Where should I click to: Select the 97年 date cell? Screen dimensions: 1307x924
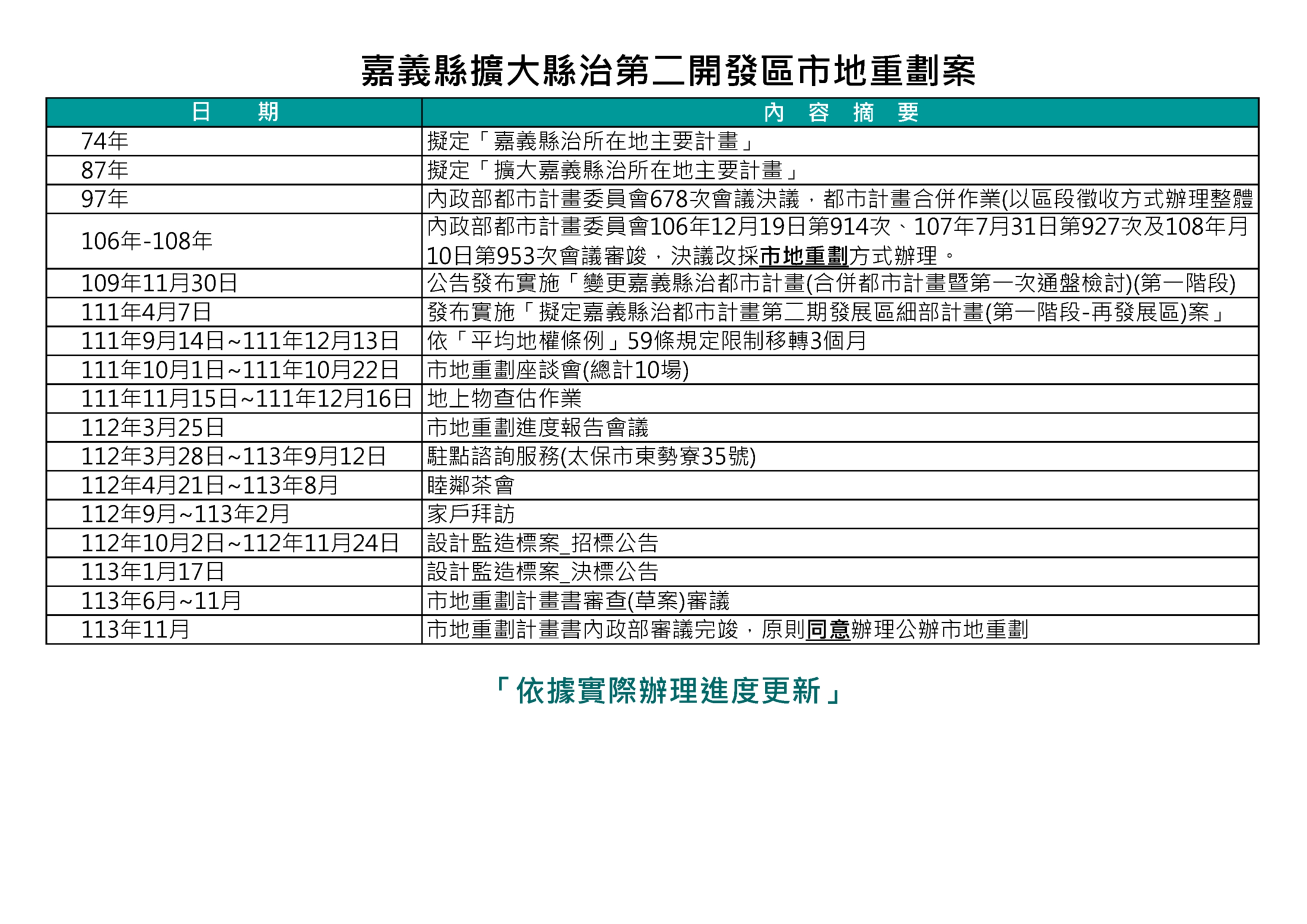pyautogui.click(x=234, y=199)
